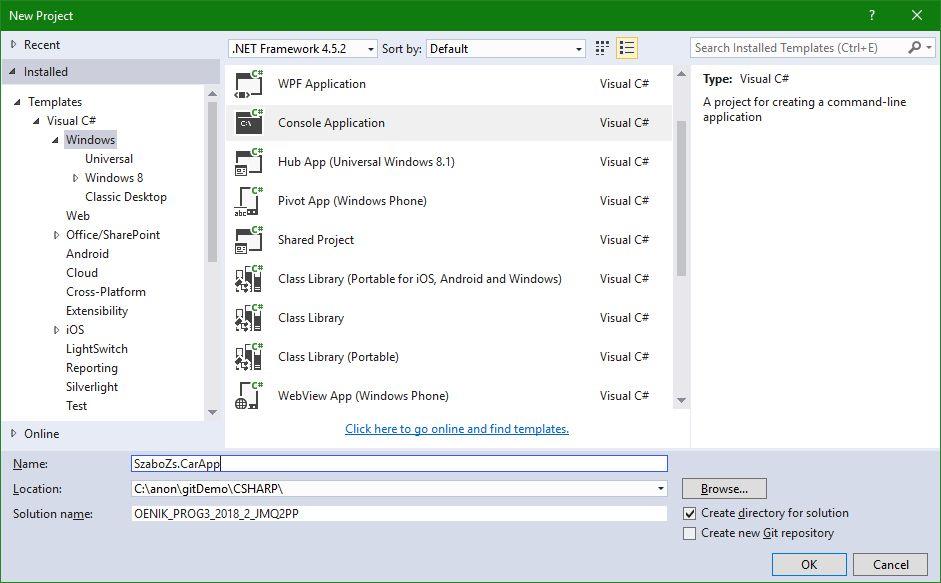Toggle Create directory for solution checkbox
This screenshot has height=583, width=941.
[x=690, y=513]
